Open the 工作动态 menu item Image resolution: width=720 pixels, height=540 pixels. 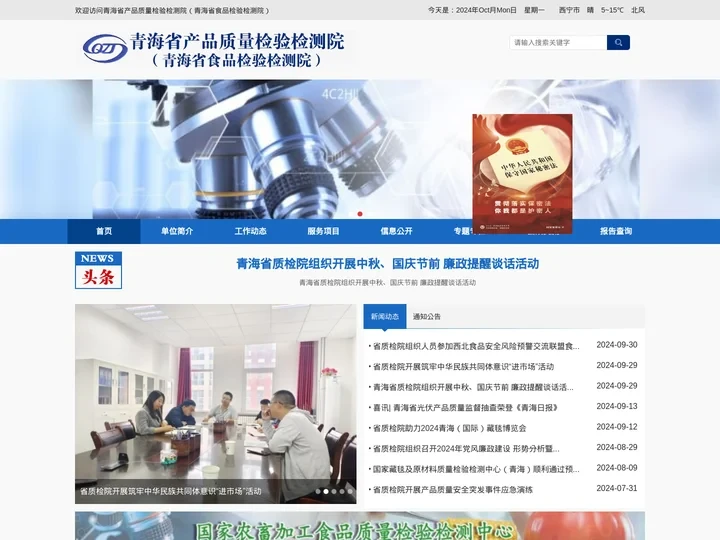click(250, 231)
